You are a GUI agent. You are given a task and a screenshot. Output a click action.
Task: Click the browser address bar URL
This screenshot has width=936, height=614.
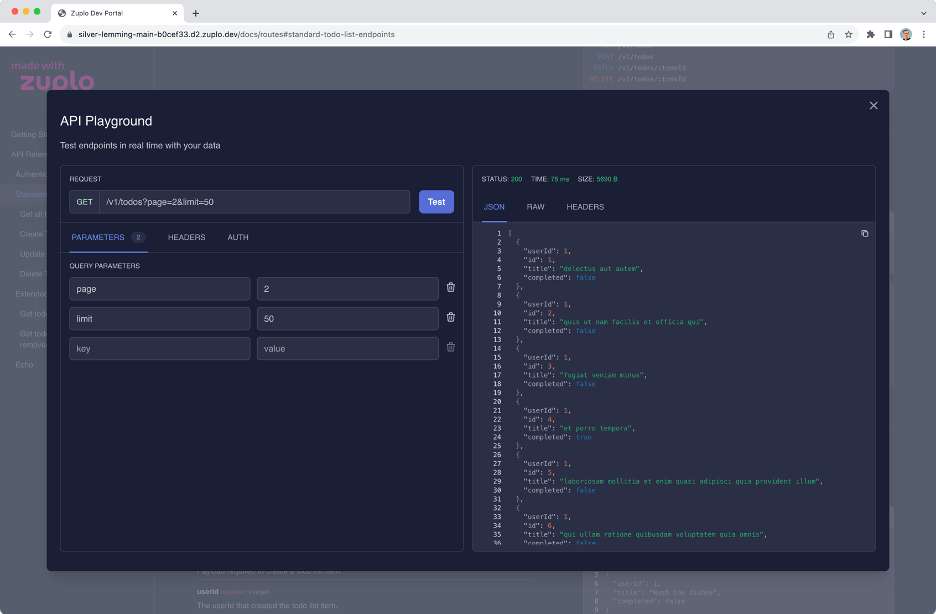click(236, 35)
